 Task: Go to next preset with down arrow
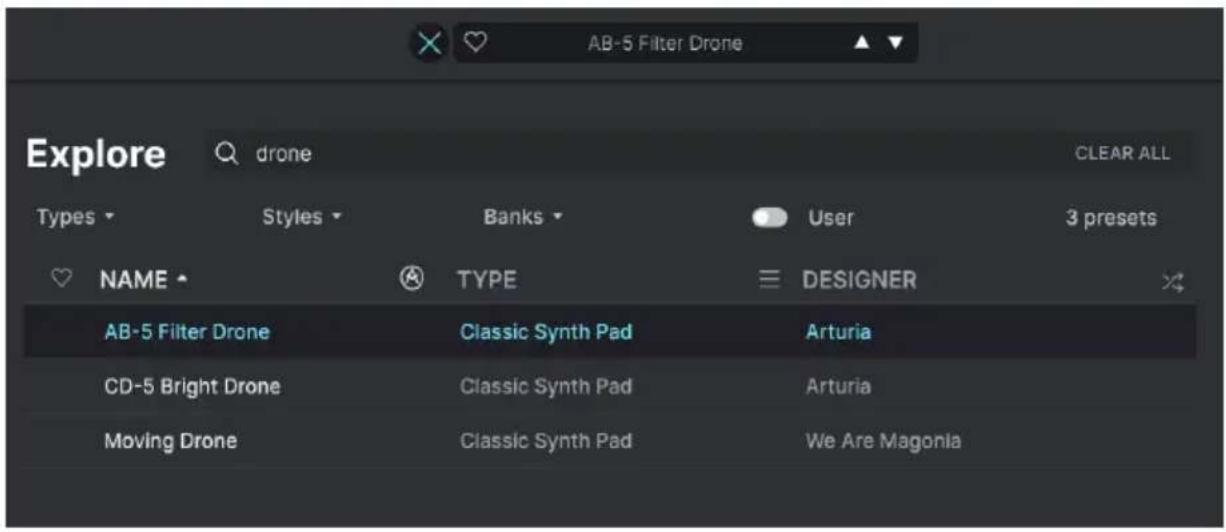[895, 43]
